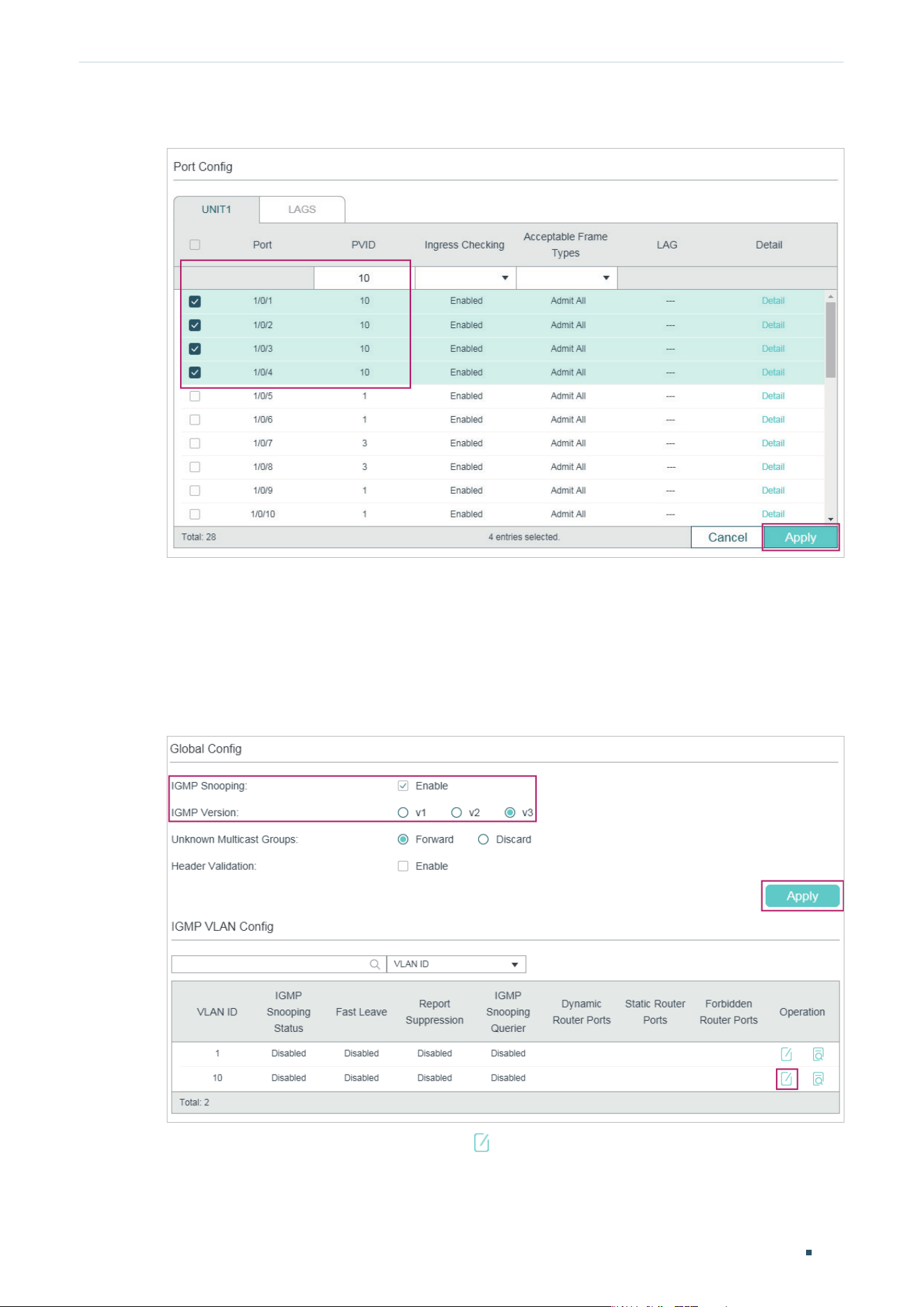Expand the VLAN ID search dropdown
Screen dimensions: 924x1307
pyautogui.click(x=456, y=964)
